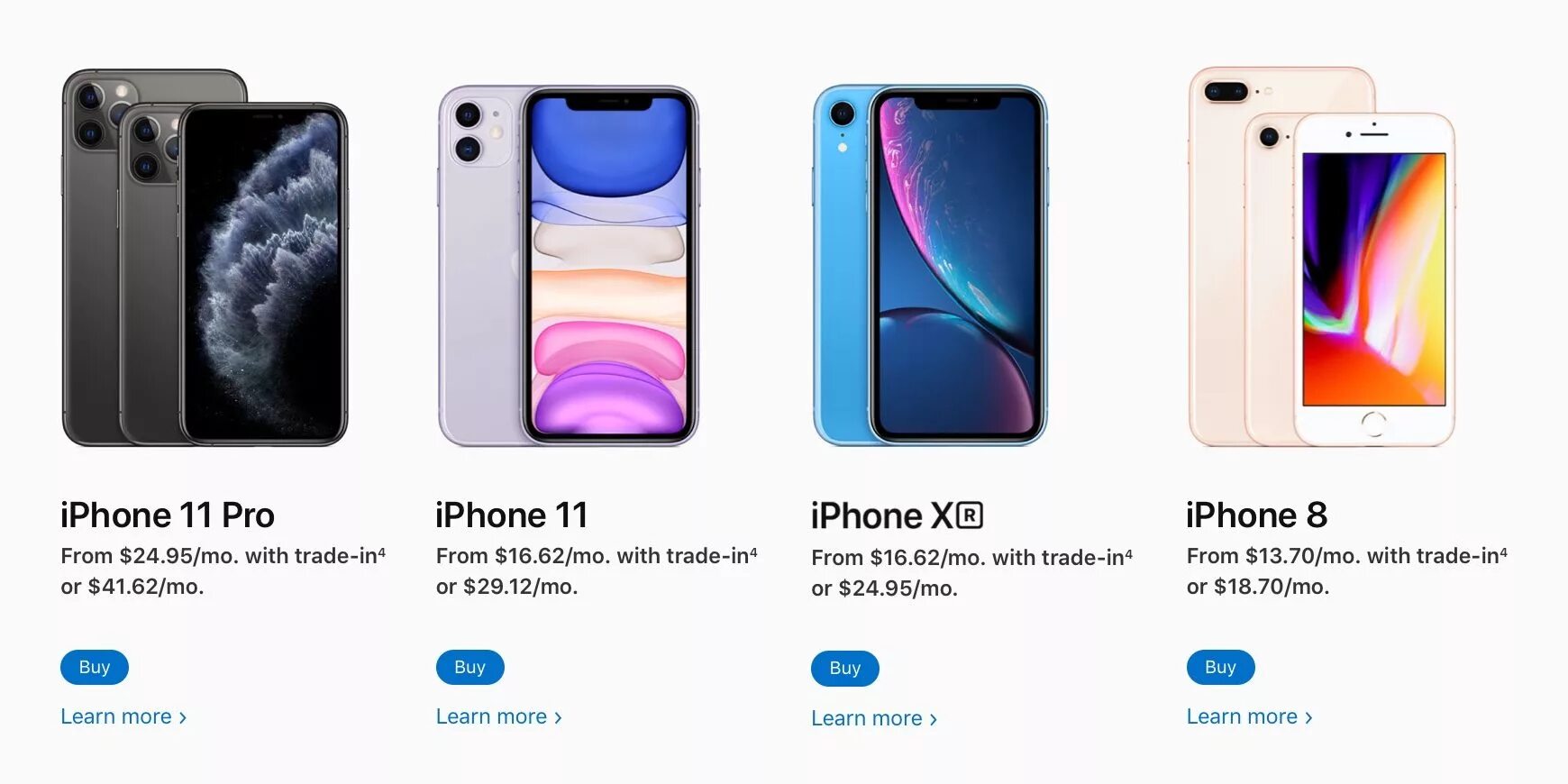Viewport: 1568px width, 784px height.
Task: Select the purple iPhone 11 image
Action: pyautogui.click(x=569, y=266)
